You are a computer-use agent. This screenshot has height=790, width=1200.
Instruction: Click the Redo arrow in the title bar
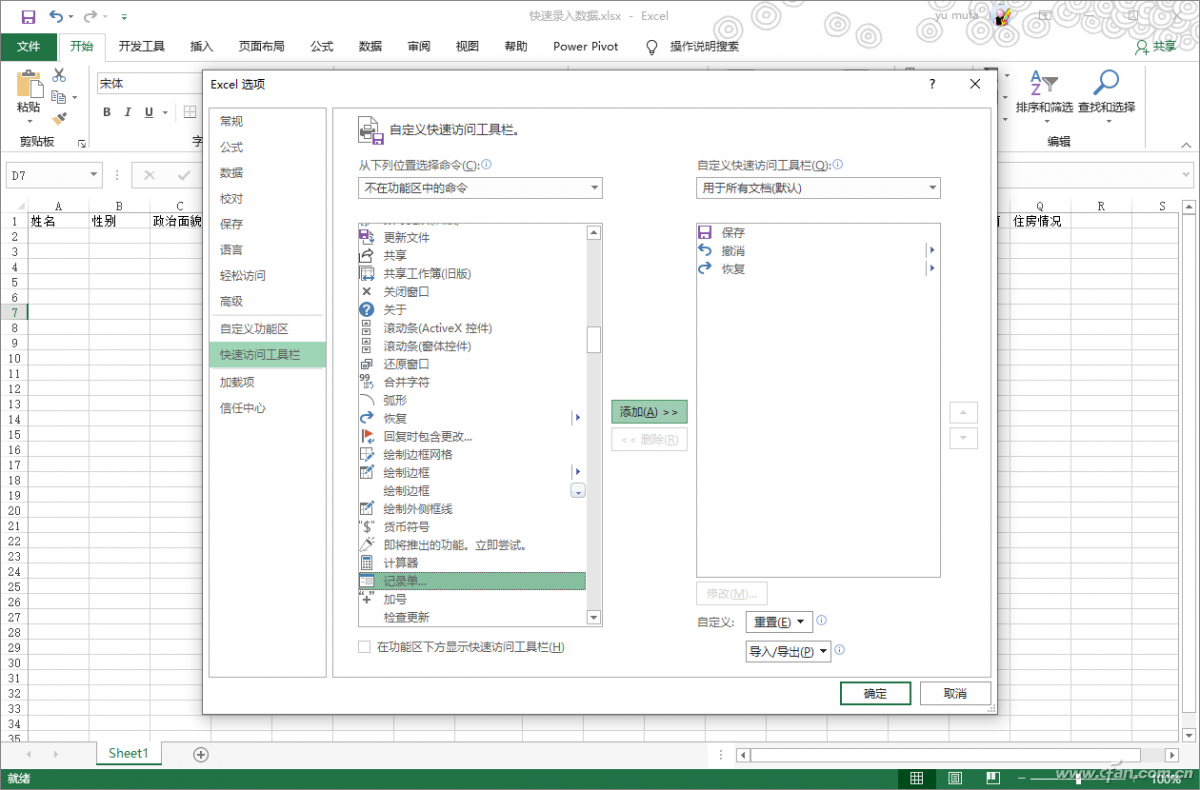(x=91, y=16)
